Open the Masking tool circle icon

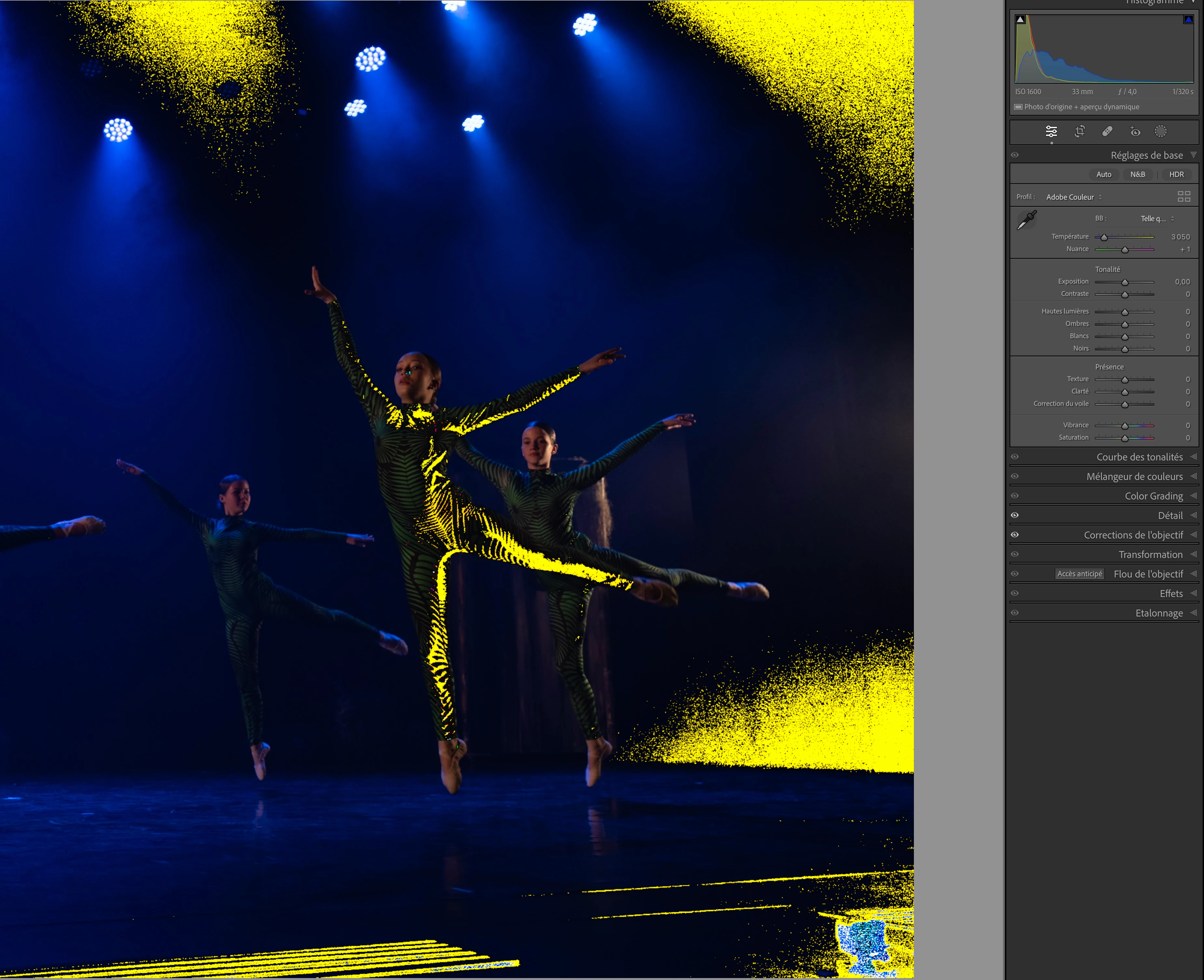tap(1160, 132)
